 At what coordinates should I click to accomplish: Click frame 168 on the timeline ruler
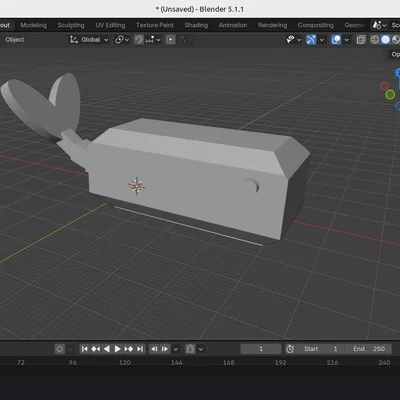(x=229, y=362)
